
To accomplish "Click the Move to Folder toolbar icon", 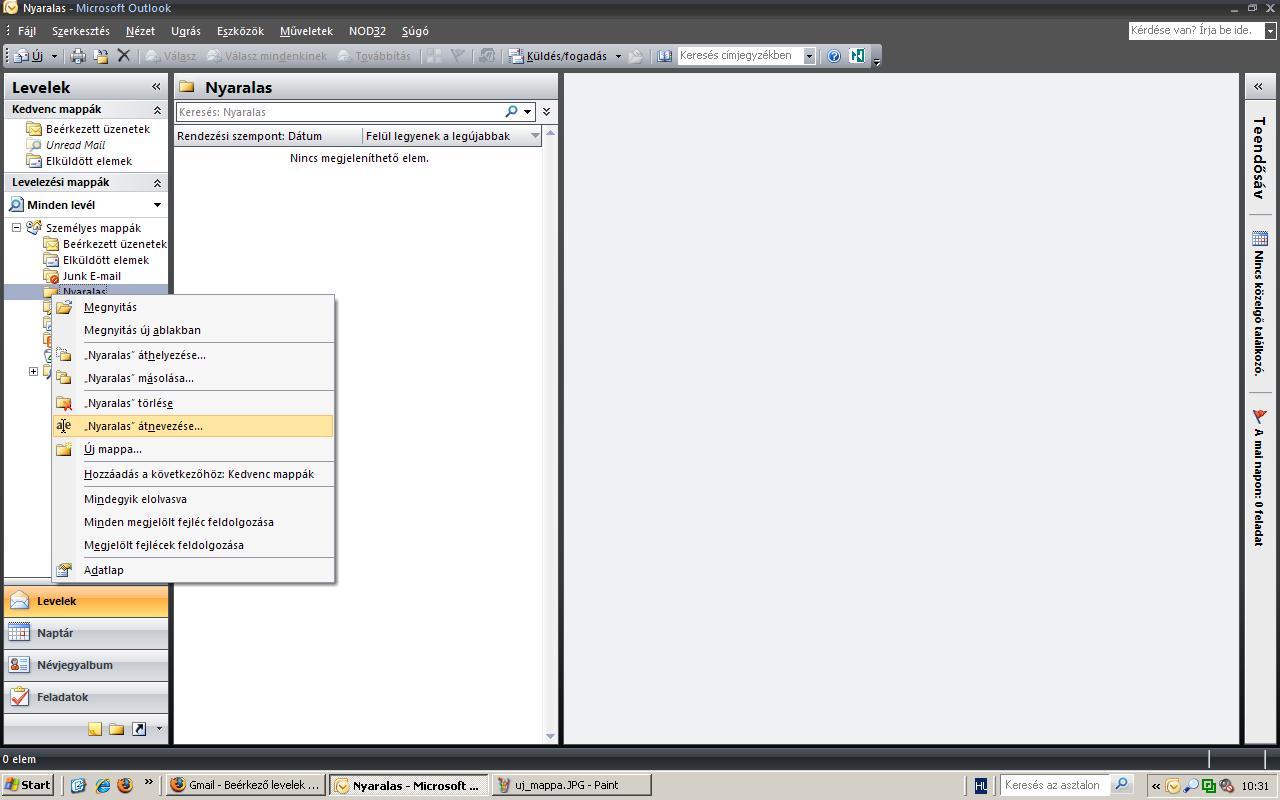I will 101,56.
